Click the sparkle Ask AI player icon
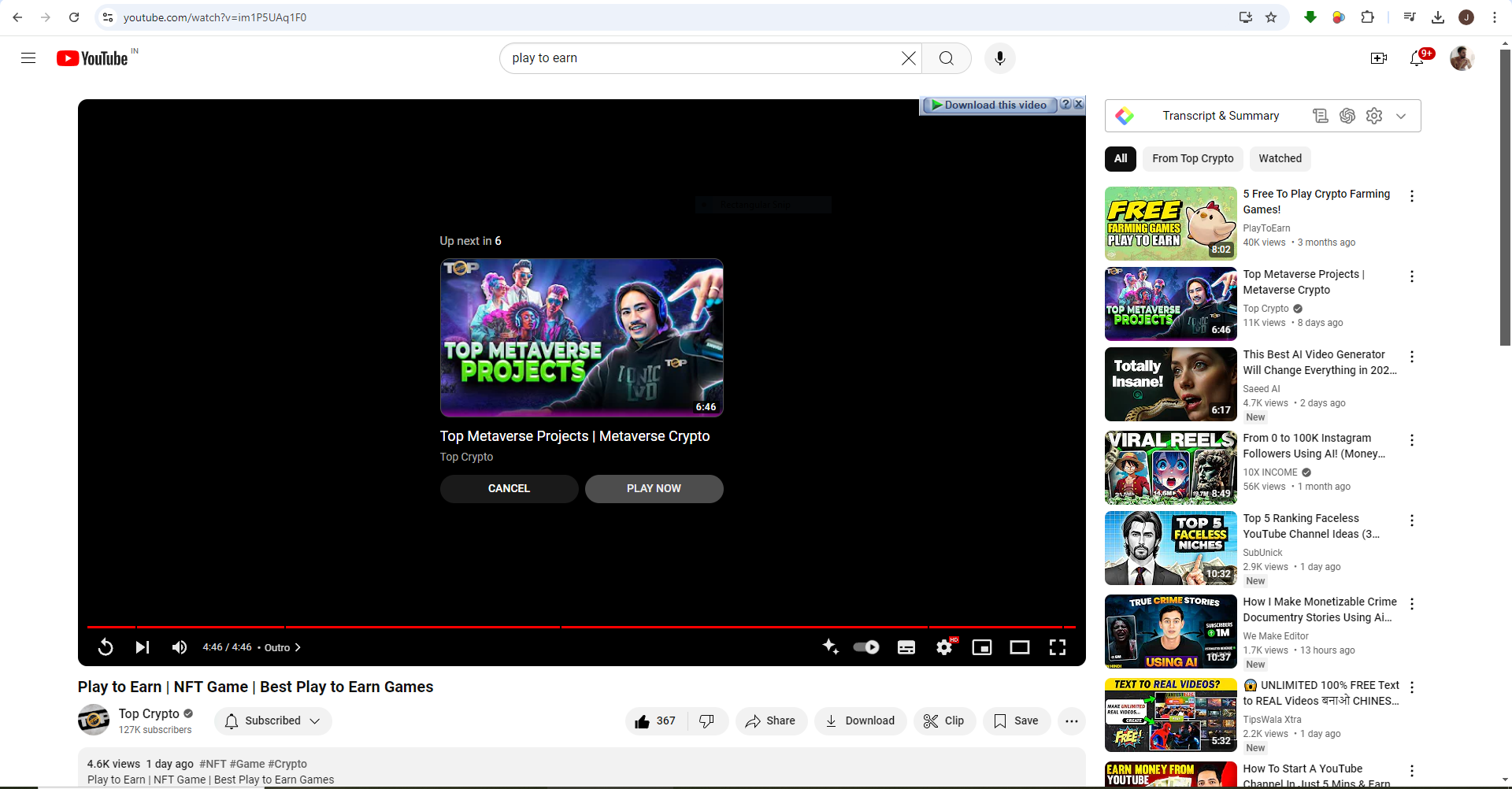The width and height of the screenshot is (1512, 789). [830, 647]
